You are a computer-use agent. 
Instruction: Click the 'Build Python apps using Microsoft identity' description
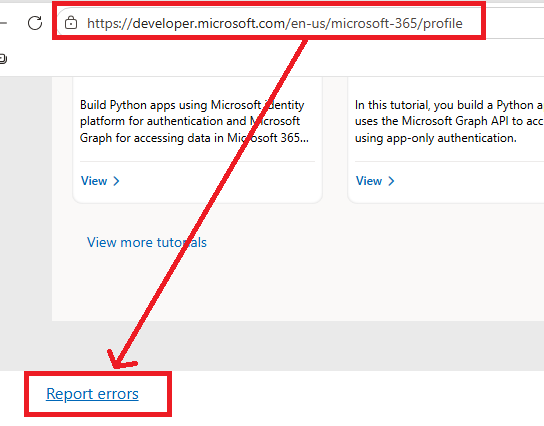click(x=194, y=121)
